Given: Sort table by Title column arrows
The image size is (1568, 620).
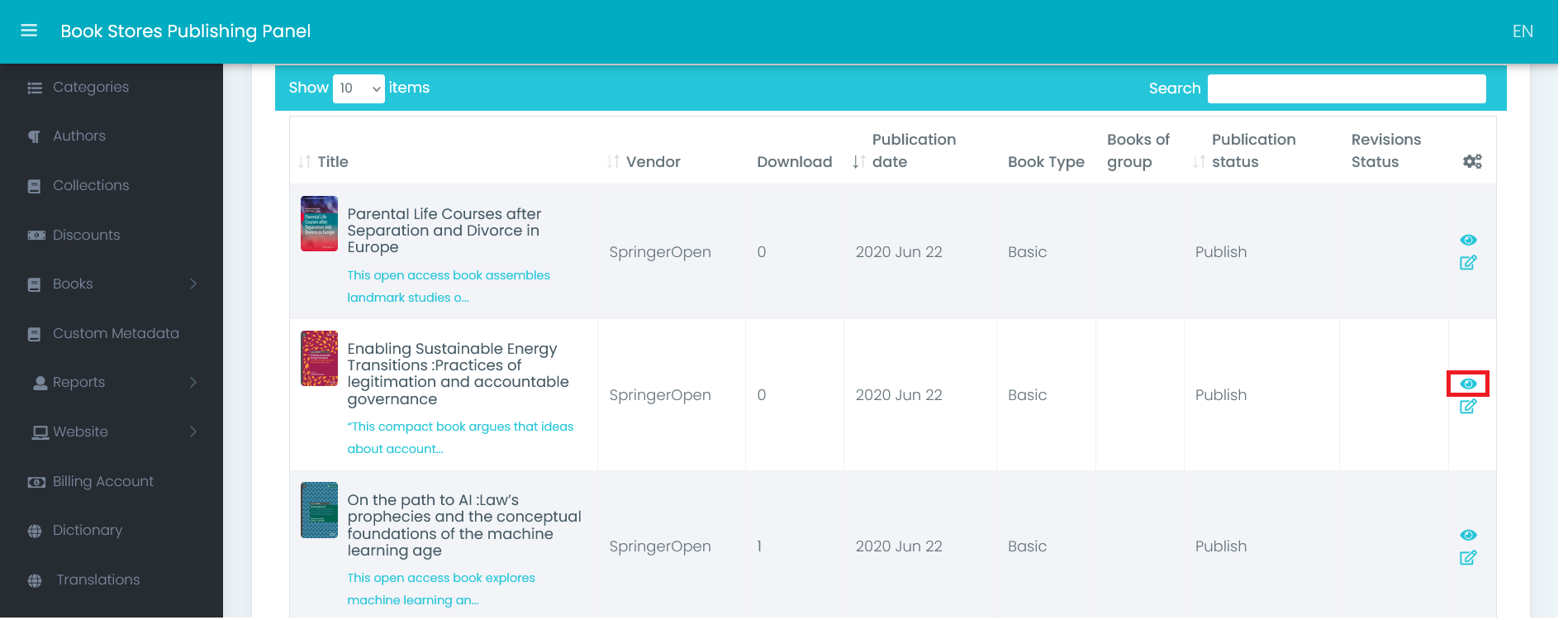Looking at the screenshot, I should pos(305,162).
